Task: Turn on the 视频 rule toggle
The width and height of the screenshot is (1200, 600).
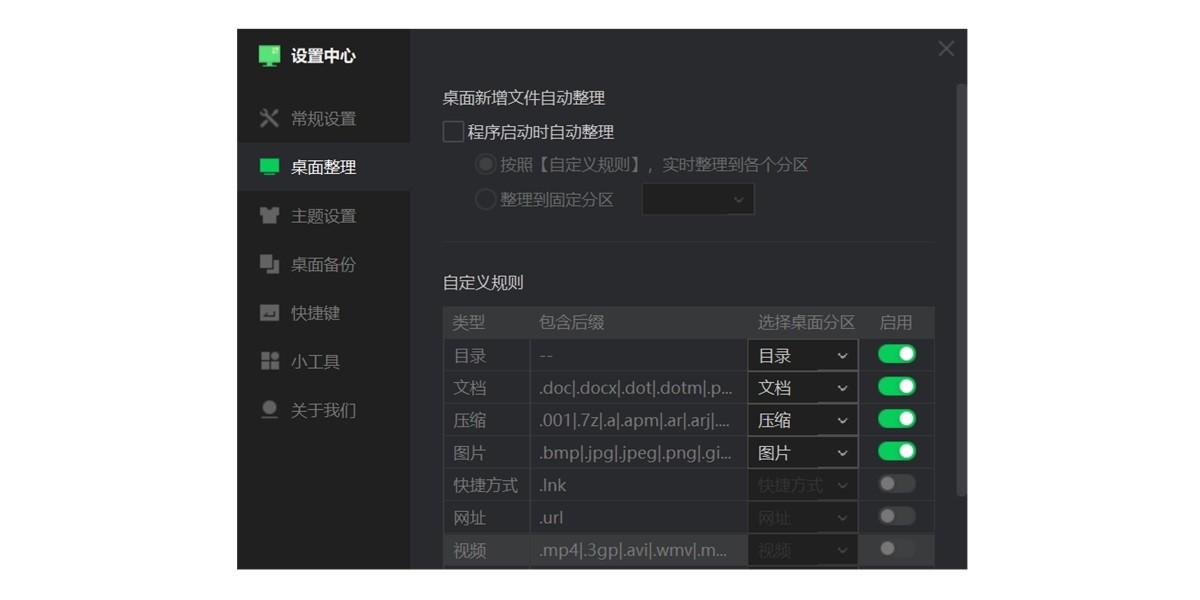Action: (x=897, y=549)
